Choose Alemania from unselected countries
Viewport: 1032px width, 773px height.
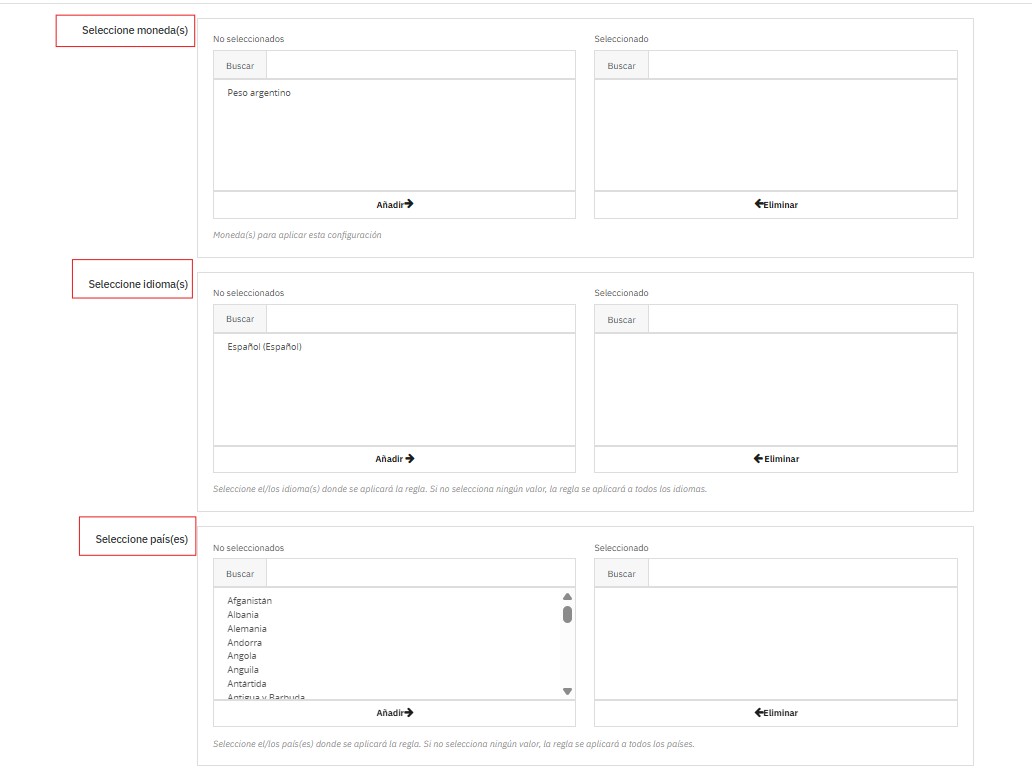click(247, 629)
